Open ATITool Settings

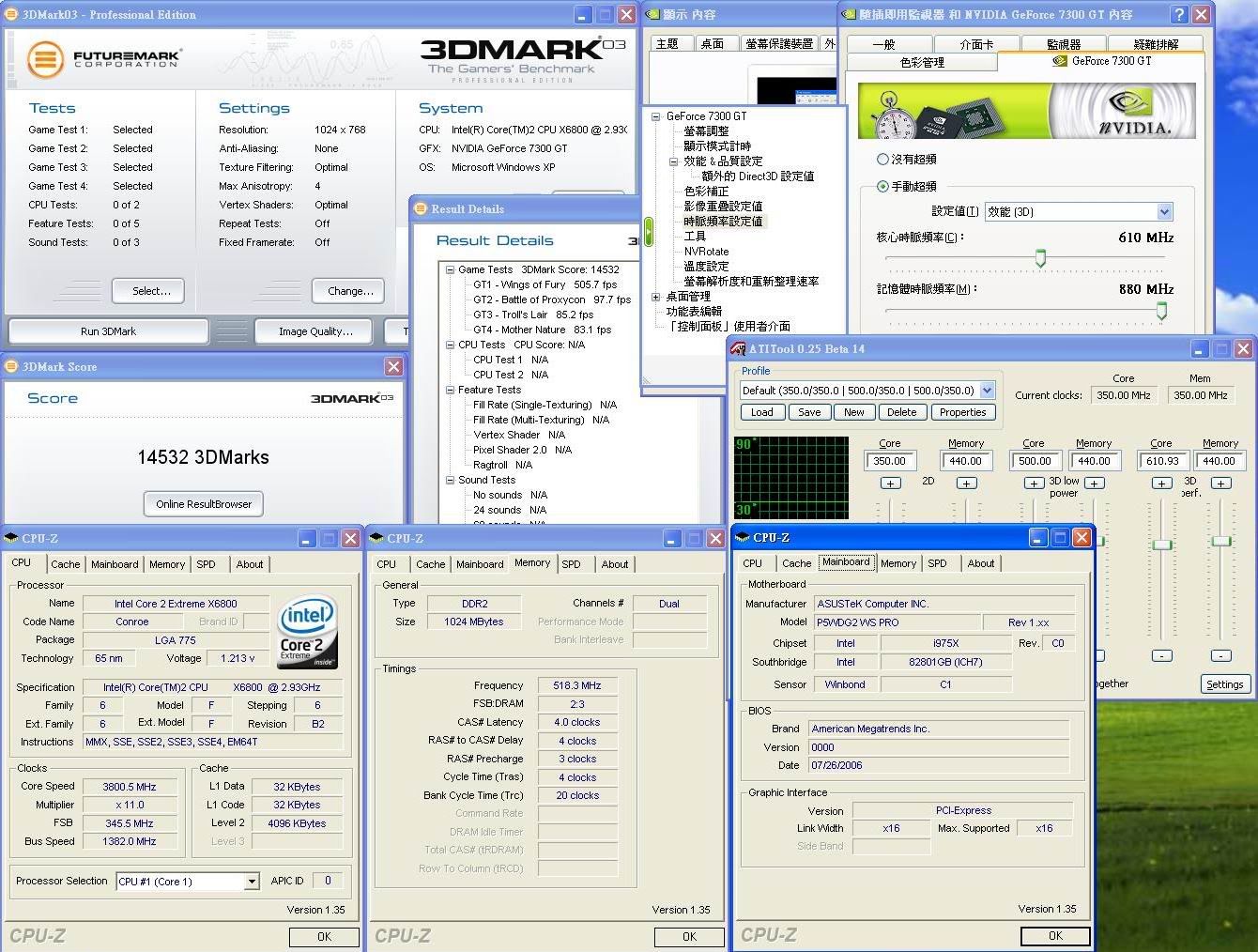click(1225, 684)
